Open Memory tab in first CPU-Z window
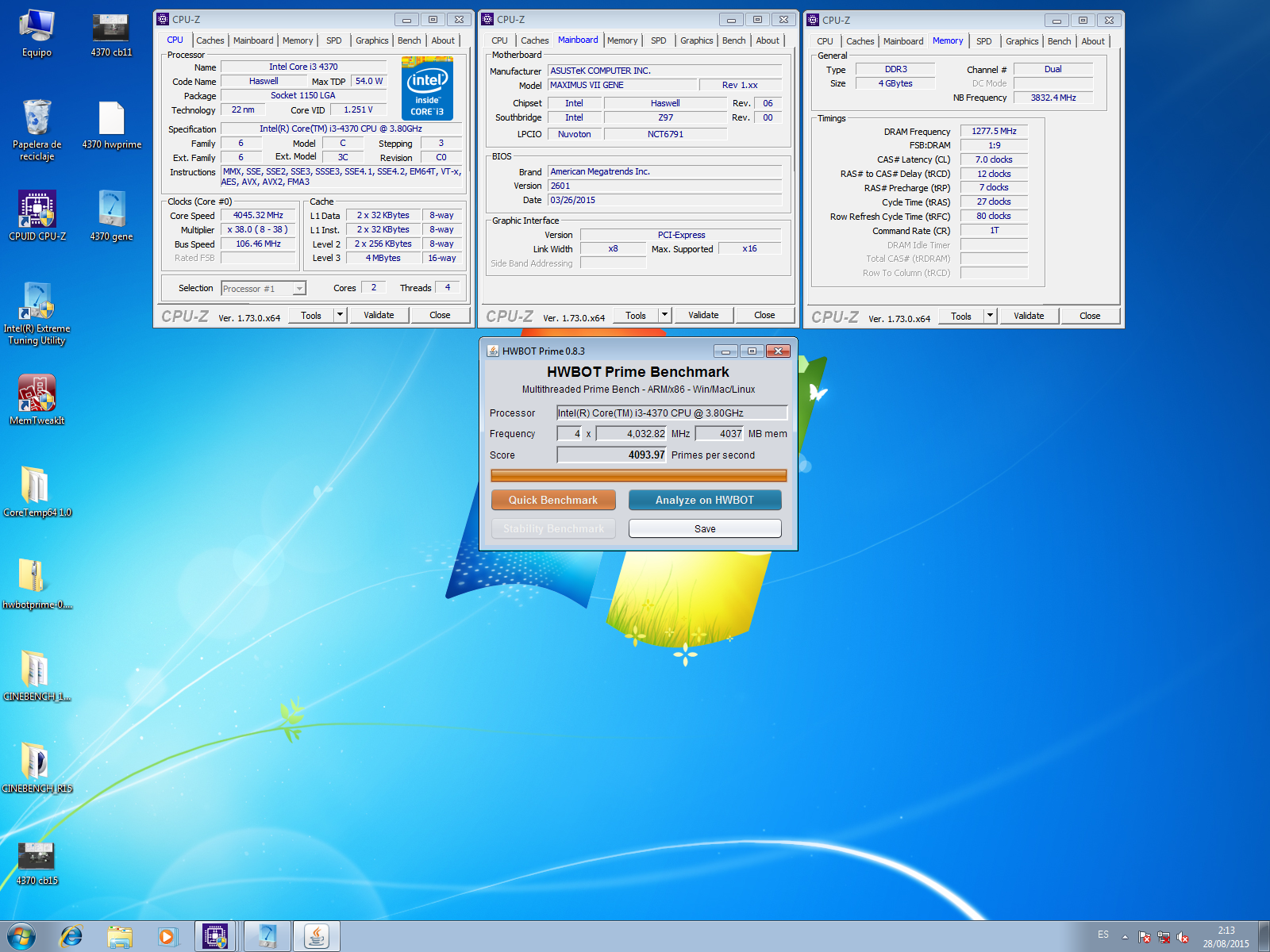The height and width of the screenshot is (952, 1270). click(x=298, y=40)
